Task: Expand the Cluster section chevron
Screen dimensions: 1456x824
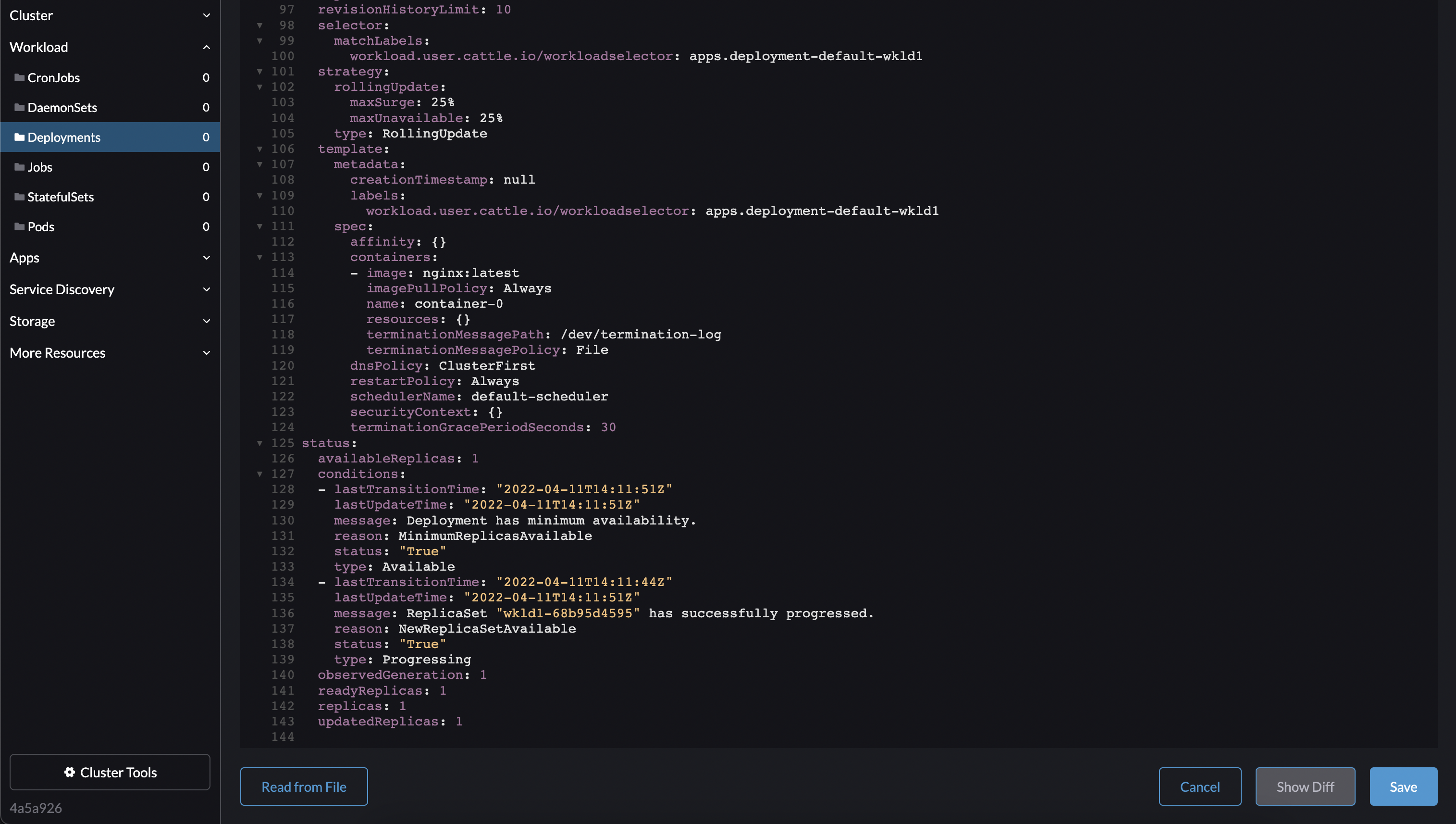Action: coord(207,15)
